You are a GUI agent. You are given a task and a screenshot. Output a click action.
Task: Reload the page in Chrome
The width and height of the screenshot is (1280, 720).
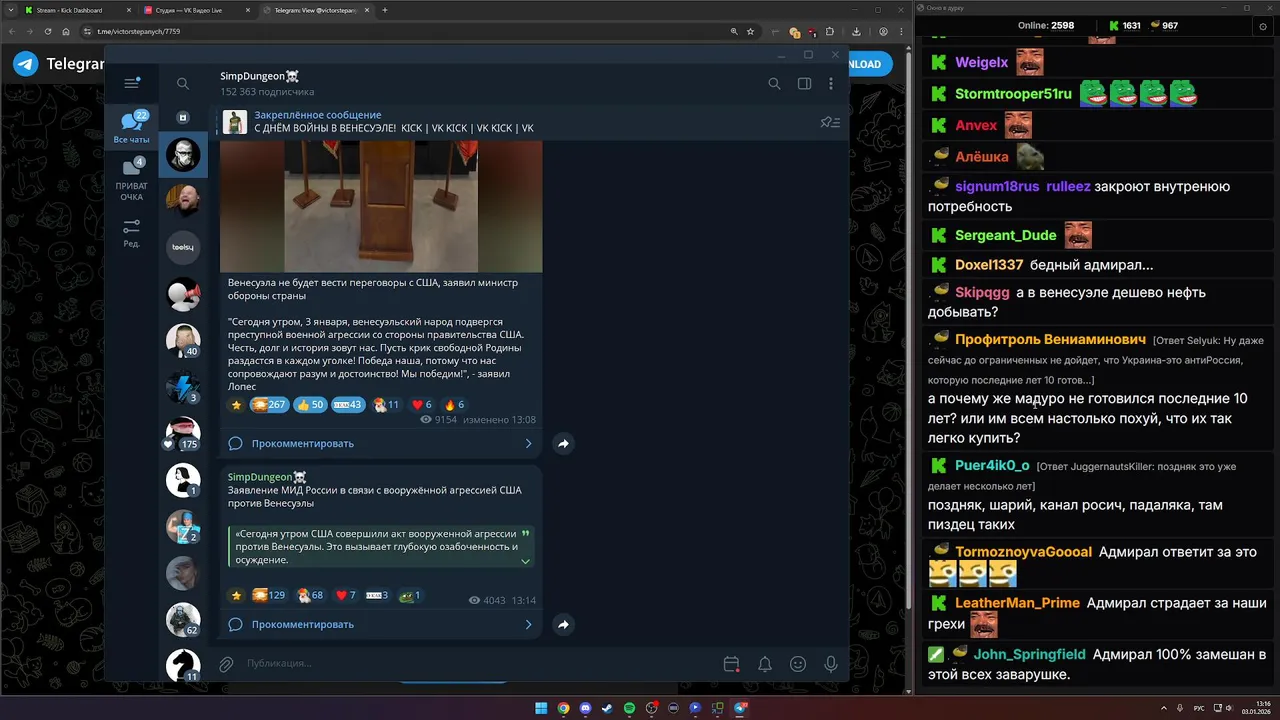point(47,31)
